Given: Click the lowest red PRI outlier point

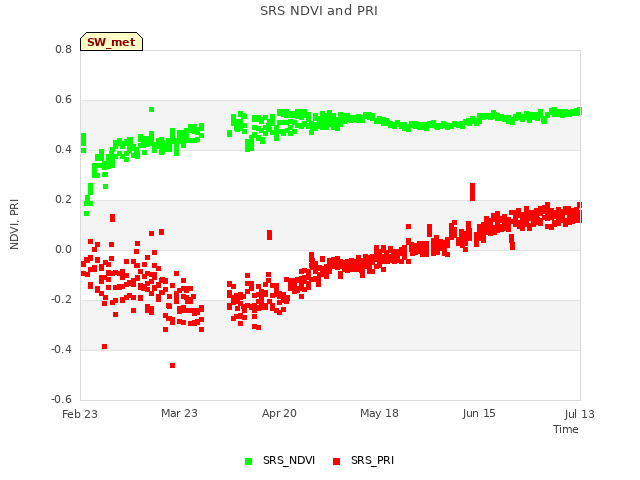Looking at the screenshot, I should (x=173, y=366).
